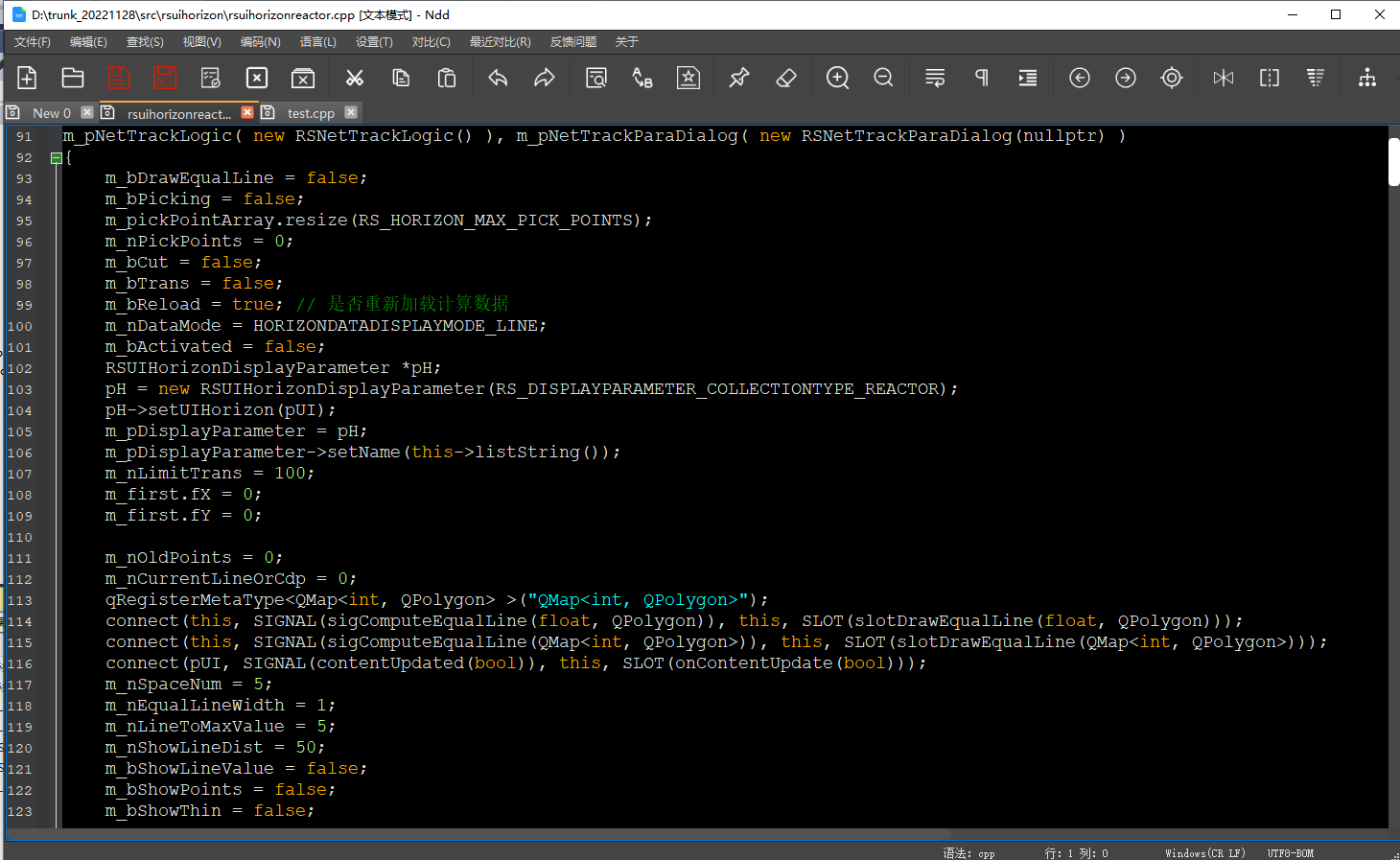This screenshot has width=1400, height=860.
Task: Click the vertical scrollbar thumb
Action: [x=1394, y=161]
